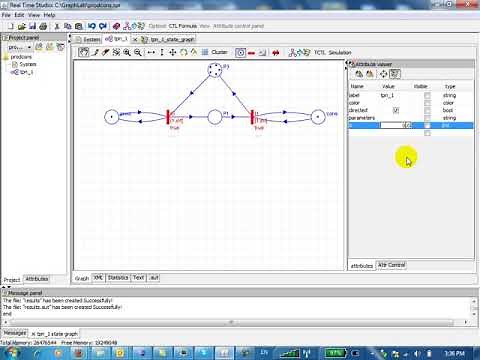Click the dark red icon right of Redo
Viewport: 480px width, 360px height.
pos(116,26)
